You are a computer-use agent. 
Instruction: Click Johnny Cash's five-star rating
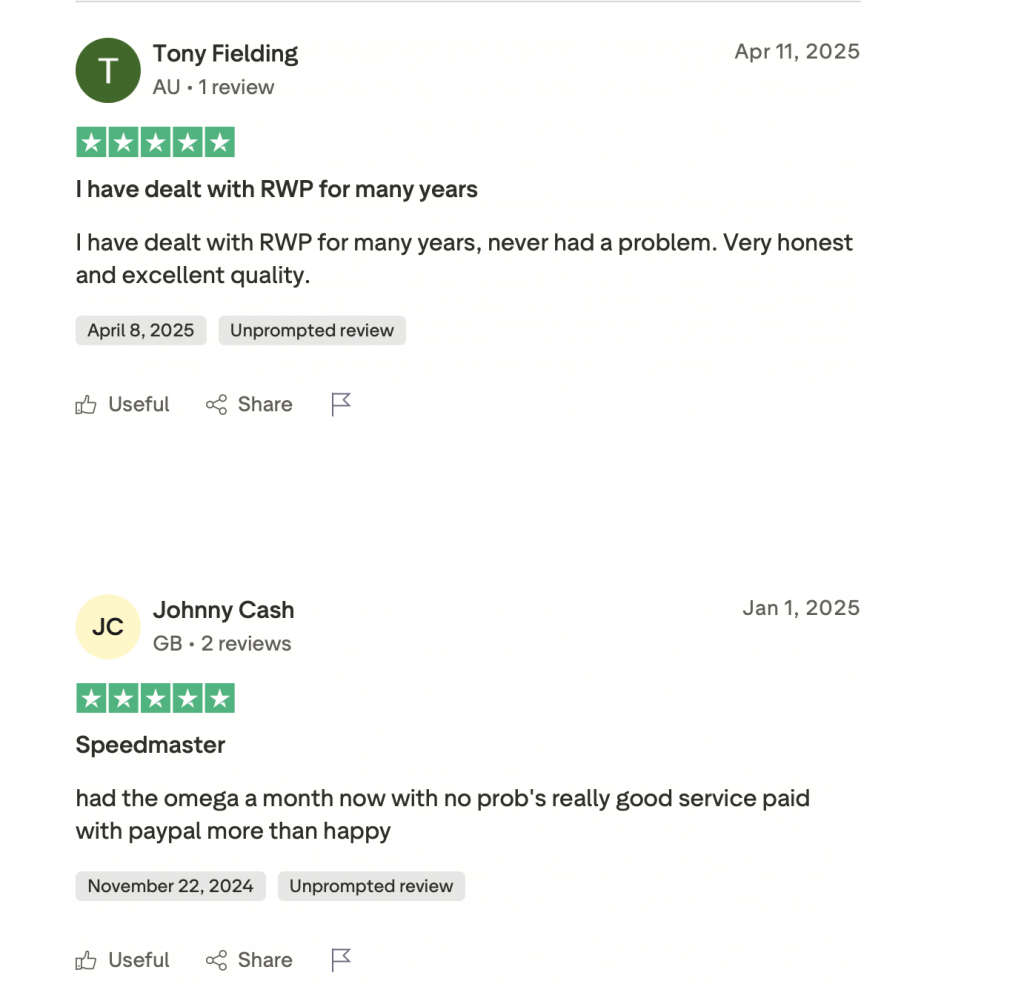(155, 698)
